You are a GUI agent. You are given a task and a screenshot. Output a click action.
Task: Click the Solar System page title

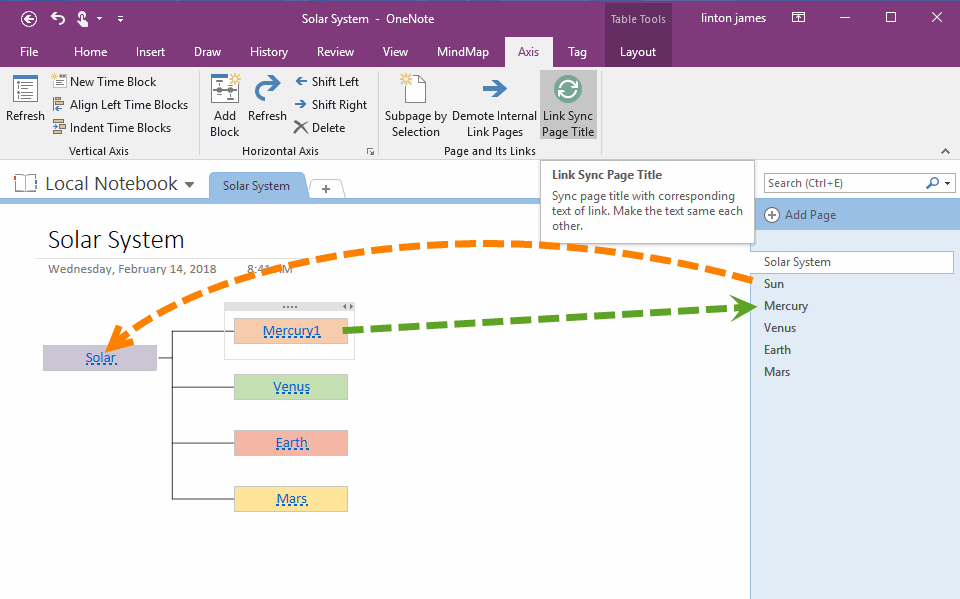coord(116,239)
